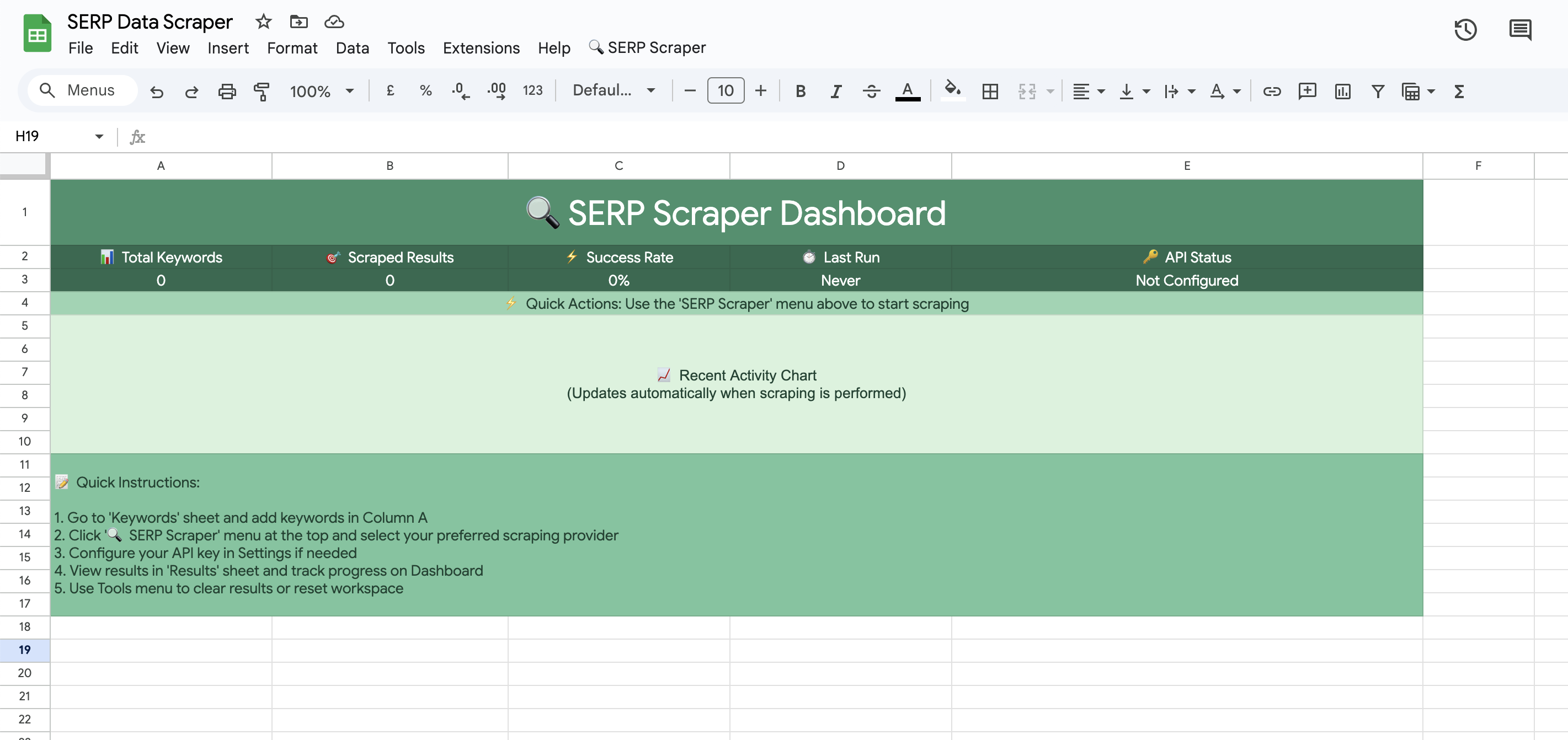This screenshot has width=1568, height=740.
Task: Open the font size selector dropdown
Action: click(x=726, y=90)
